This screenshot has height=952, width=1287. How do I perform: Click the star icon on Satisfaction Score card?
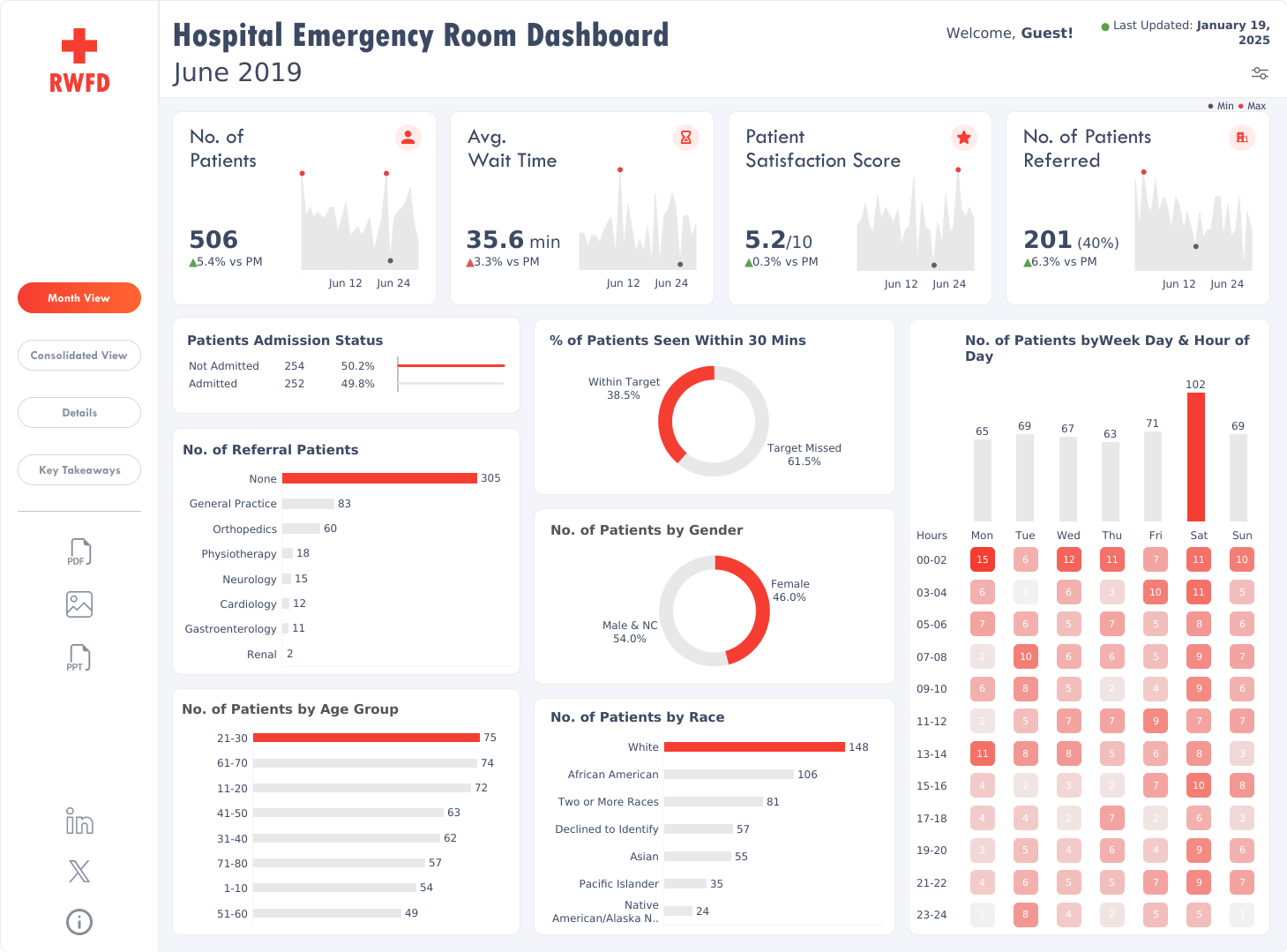point(963,138)
